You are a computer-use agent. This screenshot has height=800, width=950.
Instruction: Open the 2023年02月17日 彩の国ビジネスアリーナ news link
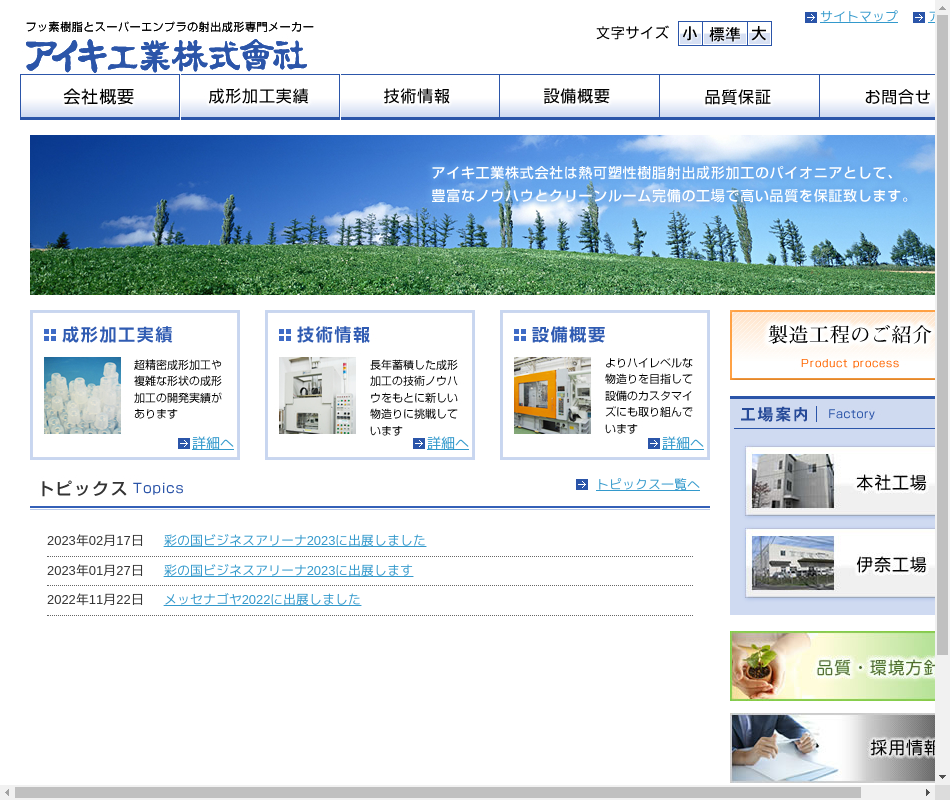[x=294, y=540]
